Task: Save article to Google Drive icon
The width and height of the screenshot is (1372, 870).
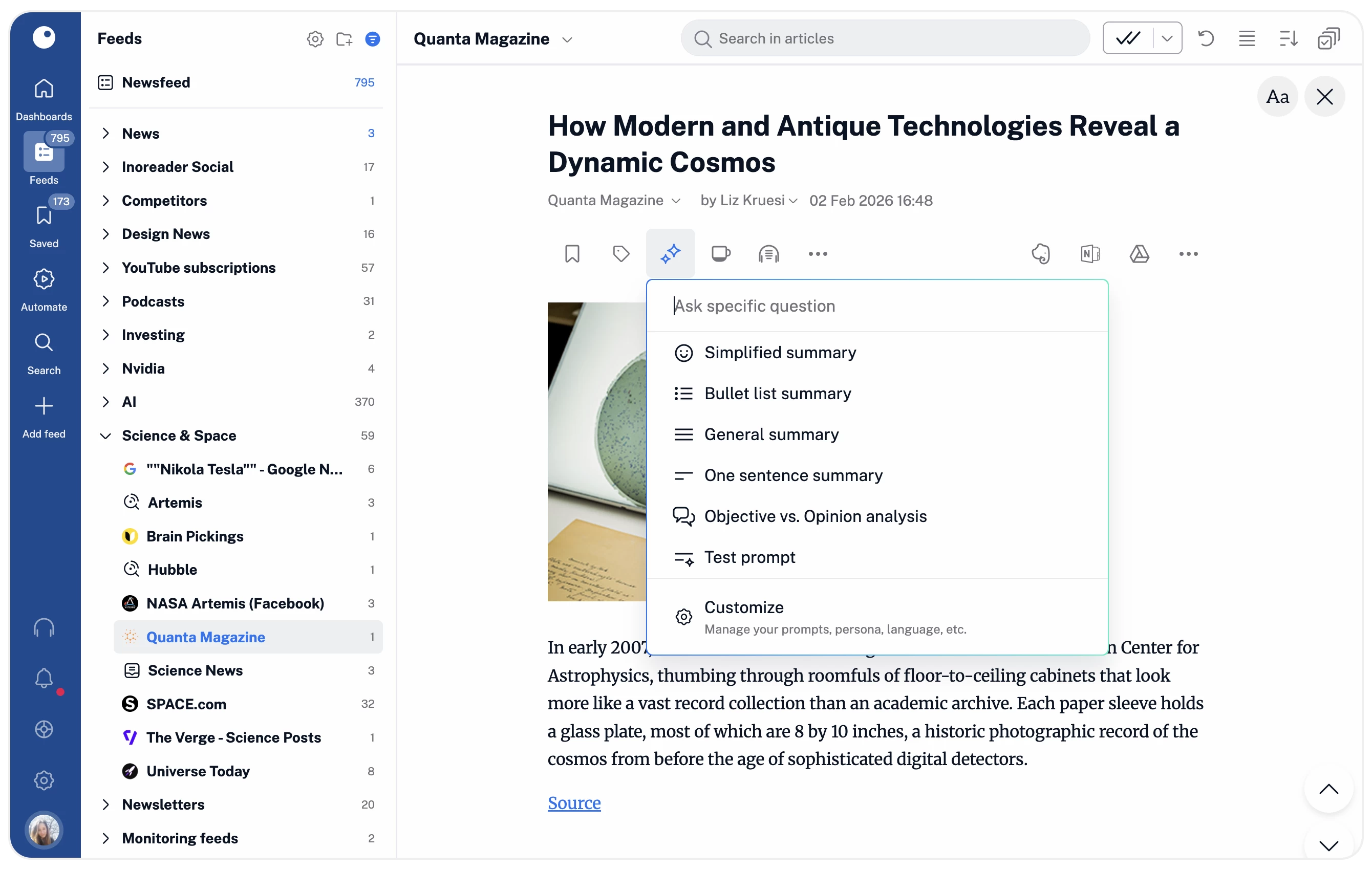Action: click(x=1139, y=253)
